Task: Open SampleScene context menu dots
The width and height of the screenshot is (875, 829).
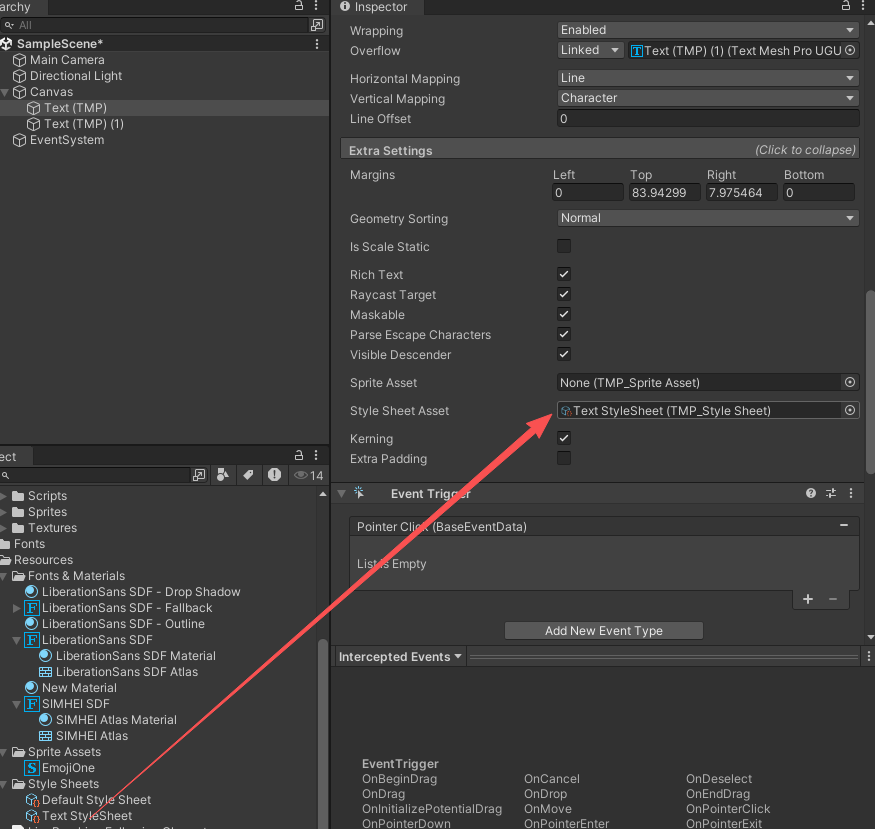Action: [x=316, y=44]
